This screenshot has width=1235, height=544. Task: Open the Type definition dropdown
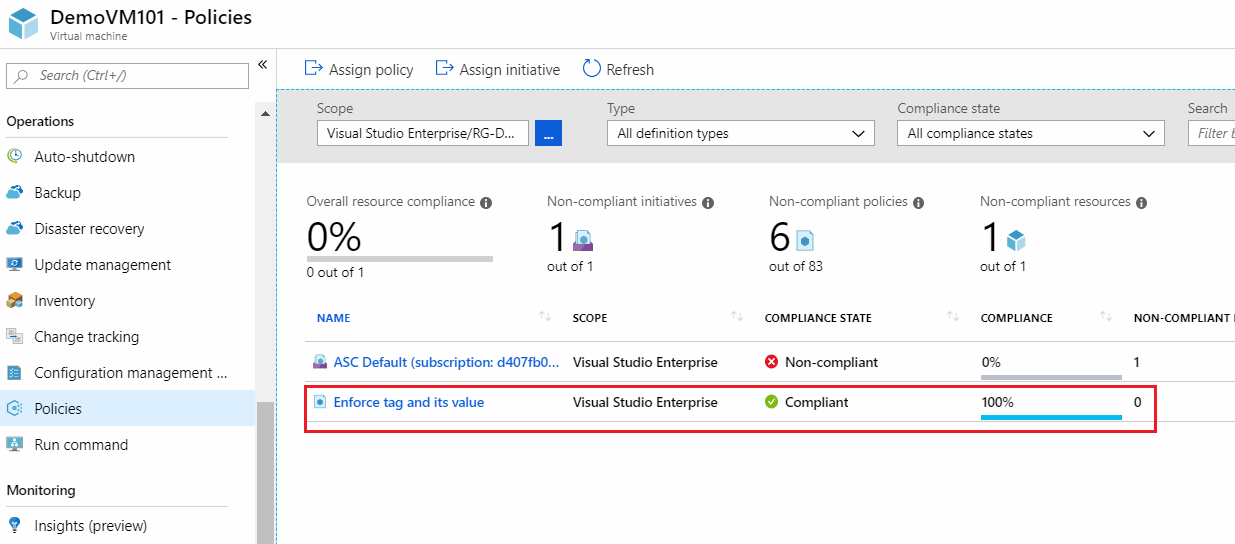point(741,133)
